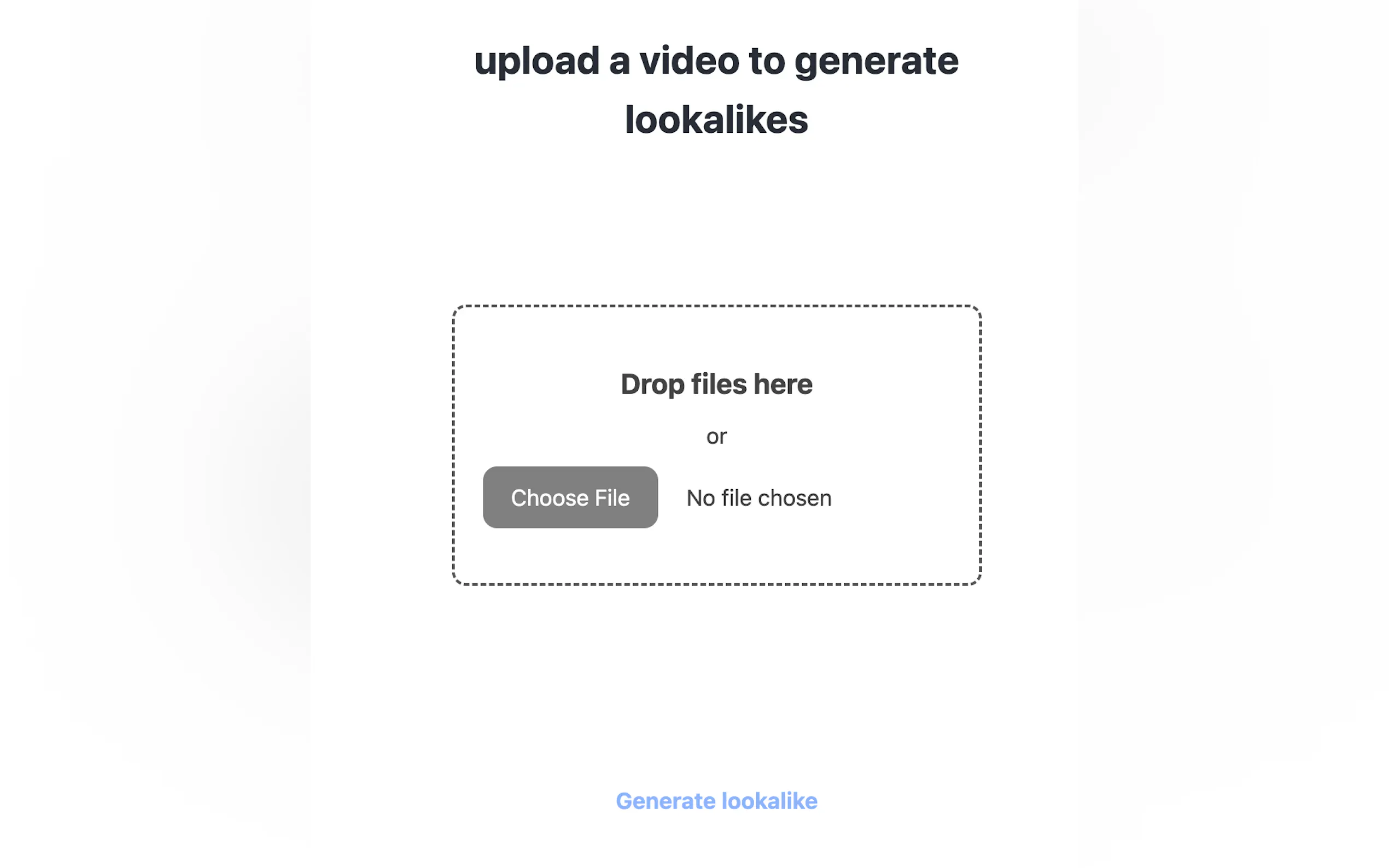Click the word "Generate" in the bottom link
Image resolution: width=1389 pixels, height=868 pixels.
[x=666, y=801]
